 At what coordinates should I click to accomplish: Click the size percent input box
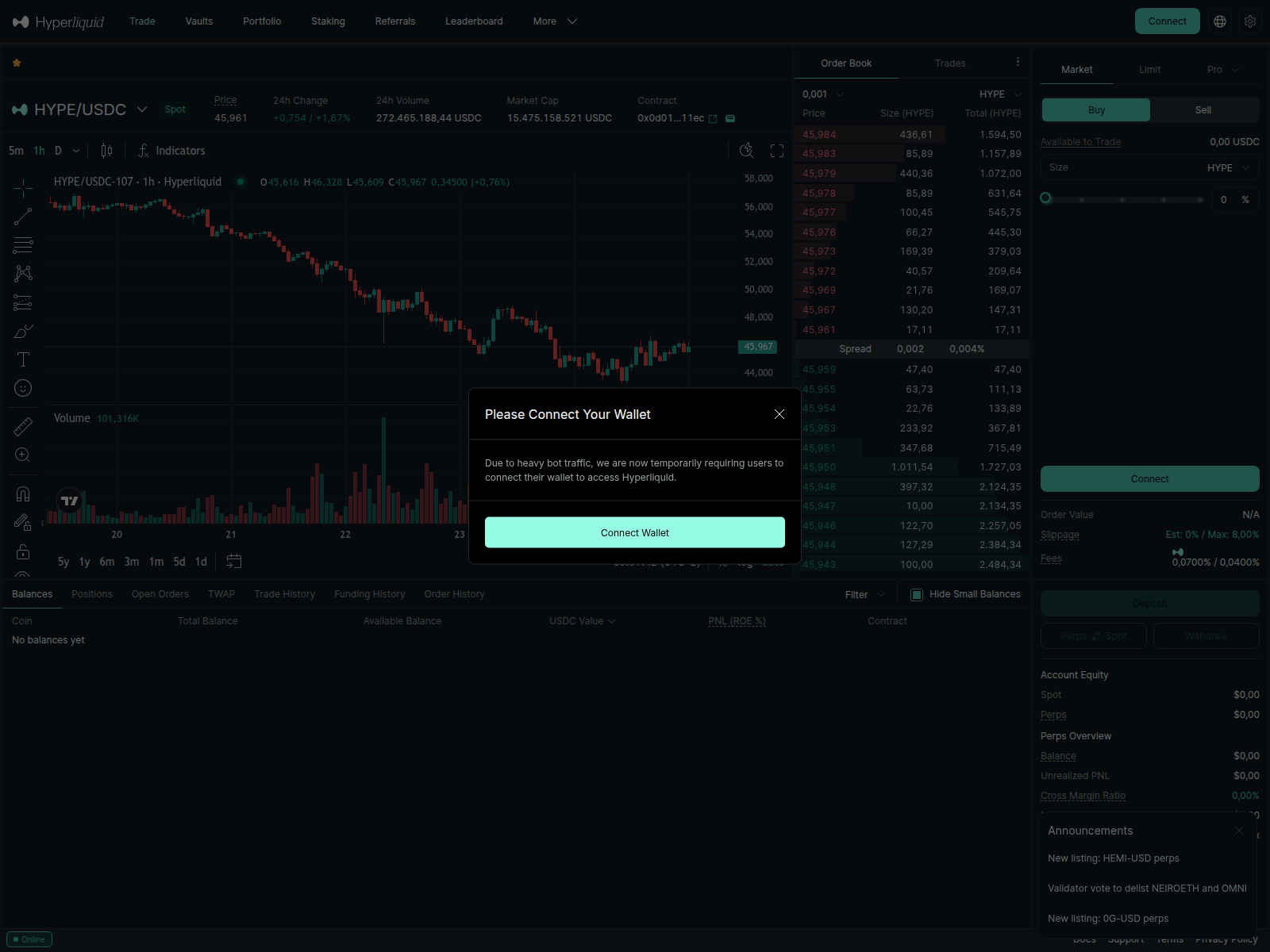point(1235,200)
